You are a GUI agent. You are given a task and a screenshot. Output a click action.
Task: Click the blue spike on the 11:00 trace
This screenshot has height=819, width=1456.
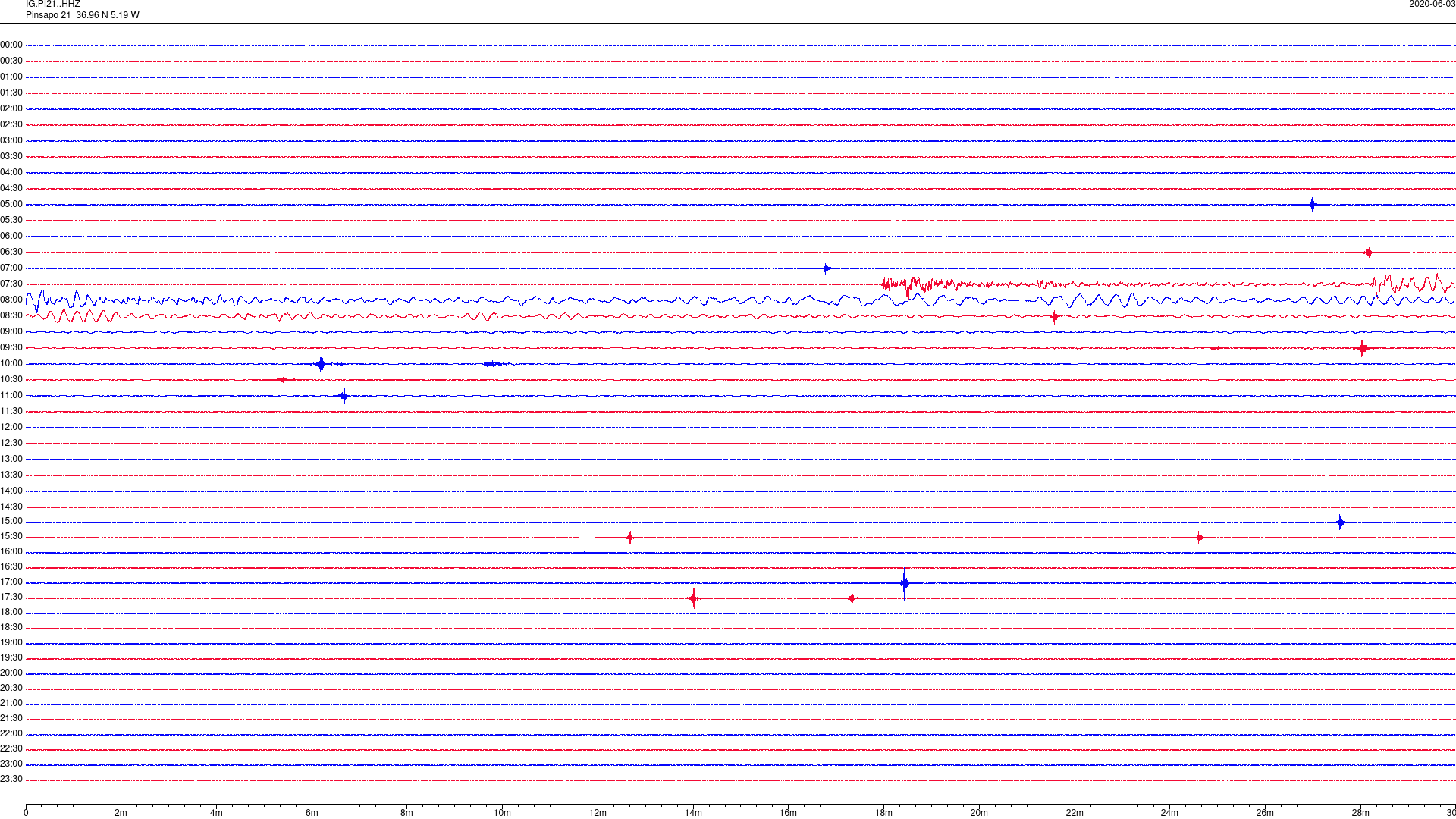tap(344, 395)
